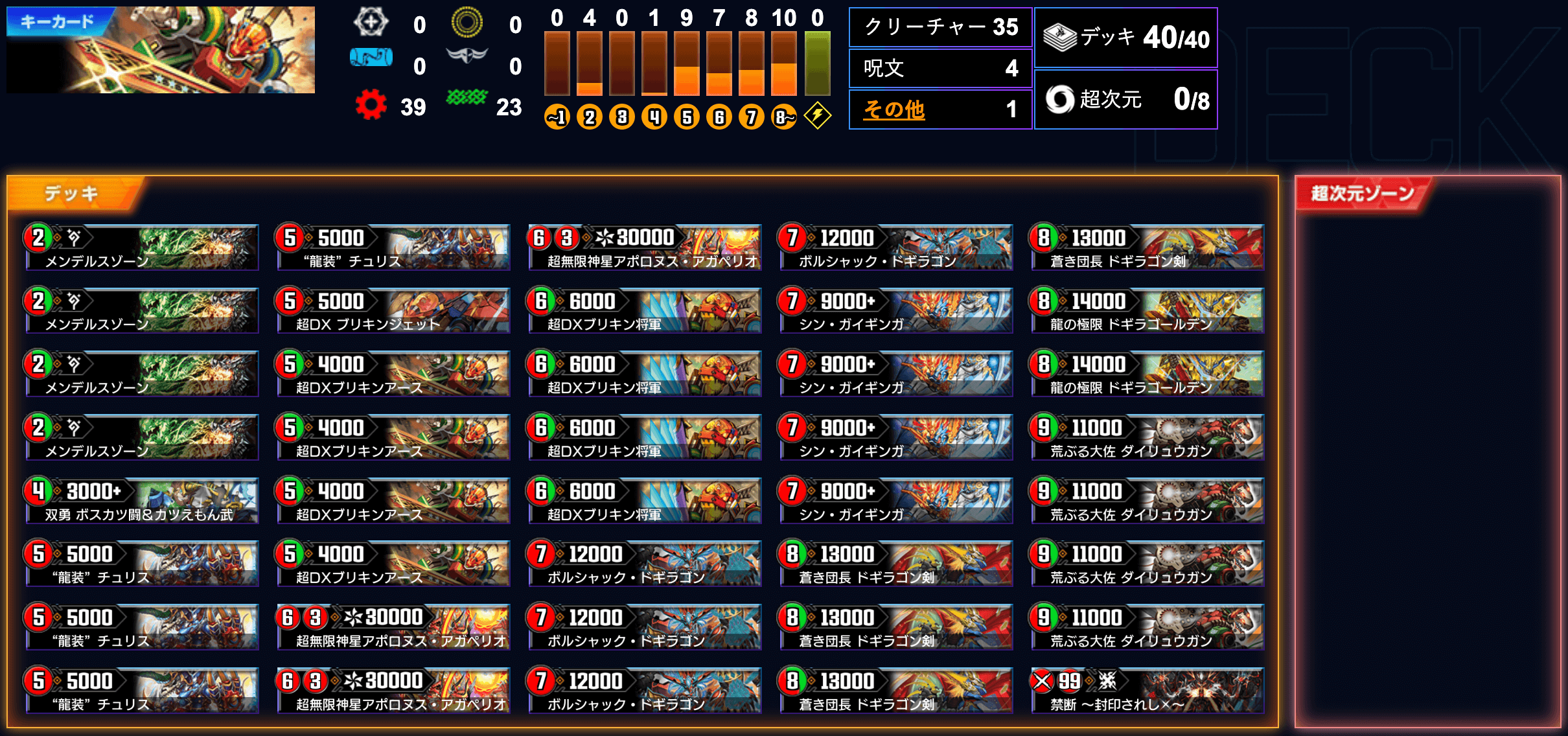Click the green nature civilization icon

pyautogui.click(x=467, y=98)
